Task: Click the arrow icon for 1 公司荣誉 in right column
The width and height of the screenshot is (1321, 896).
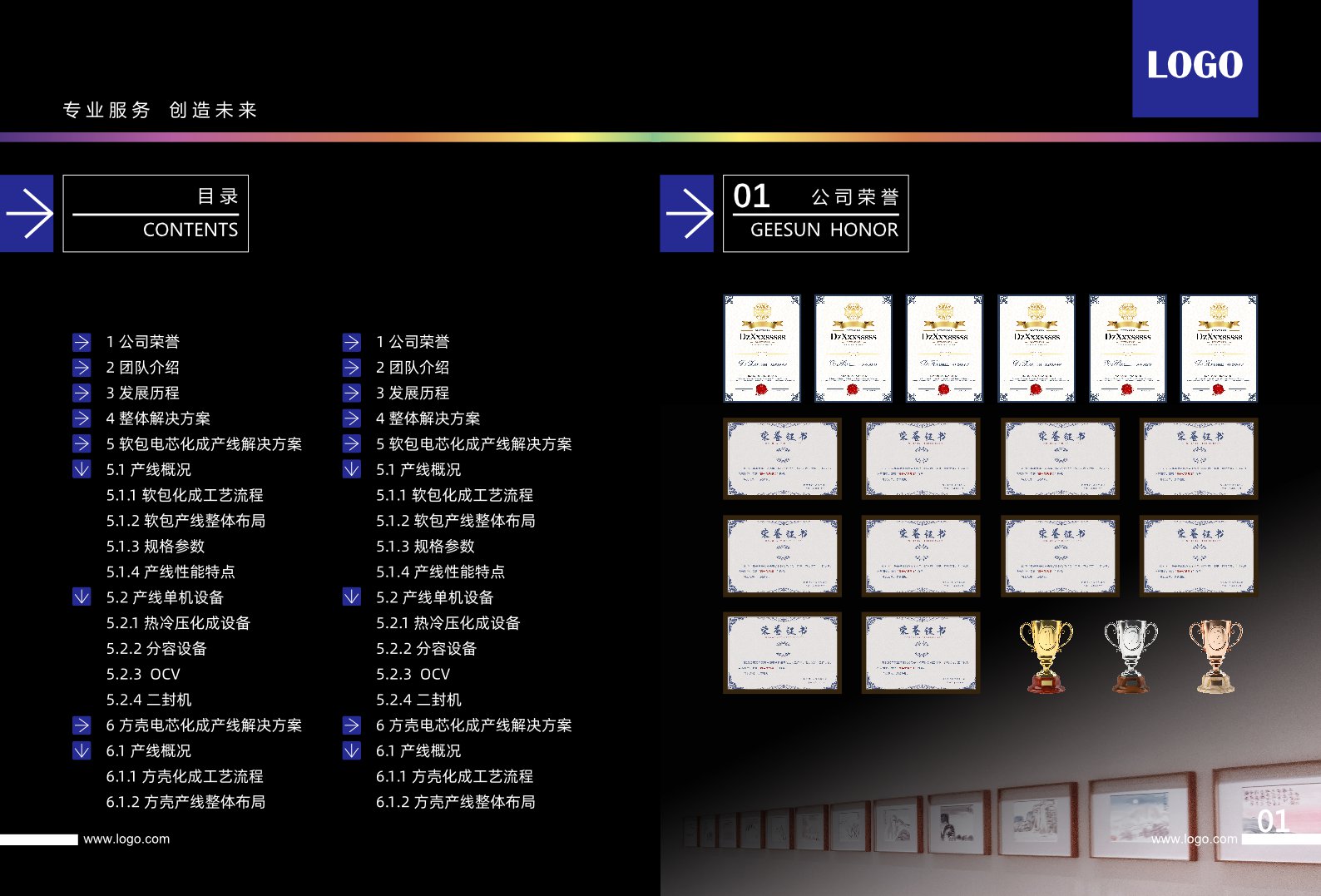Action: coord(352,342)
